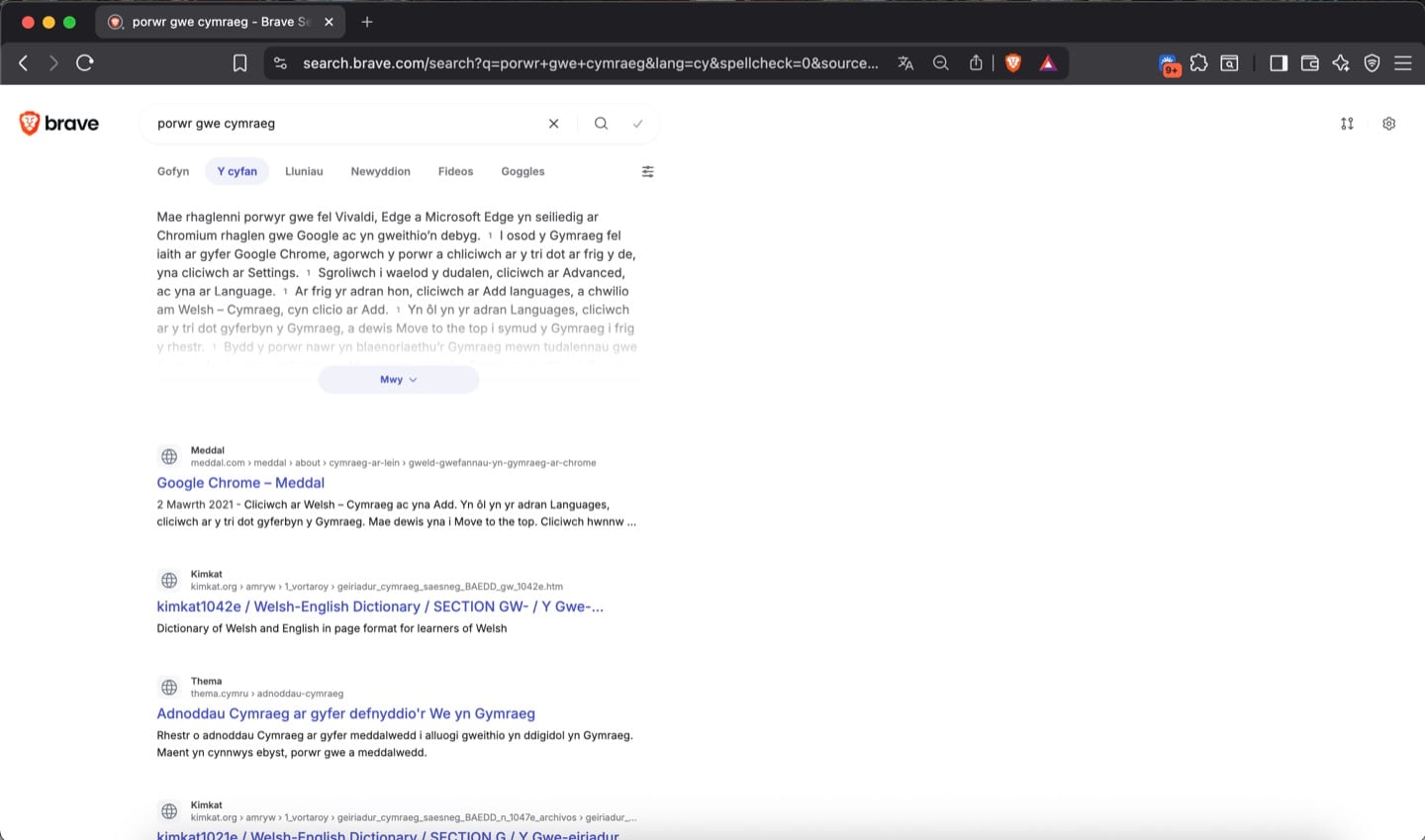The image size is (1425, 840).
Task: Expand the answer with the Mwy button
Action: 399,380
